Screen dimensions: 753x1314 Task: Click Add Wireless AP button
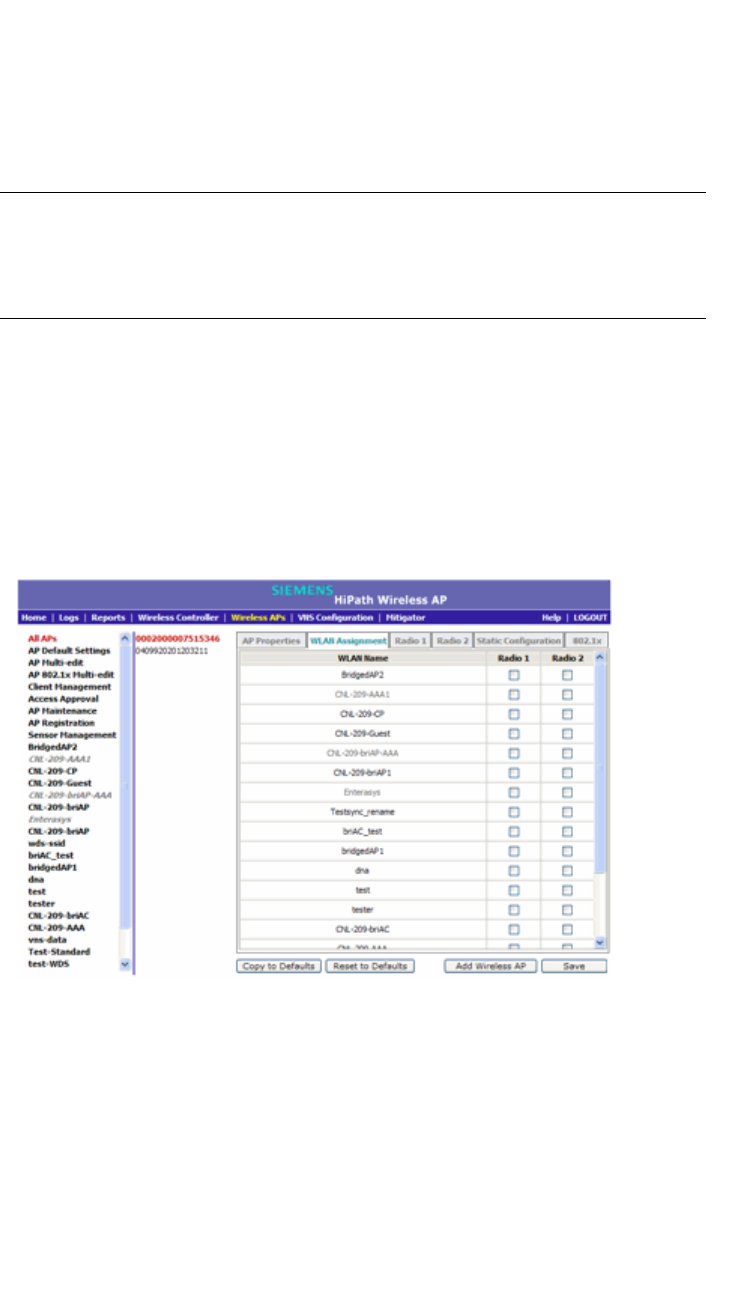click(x=491, y=966)
